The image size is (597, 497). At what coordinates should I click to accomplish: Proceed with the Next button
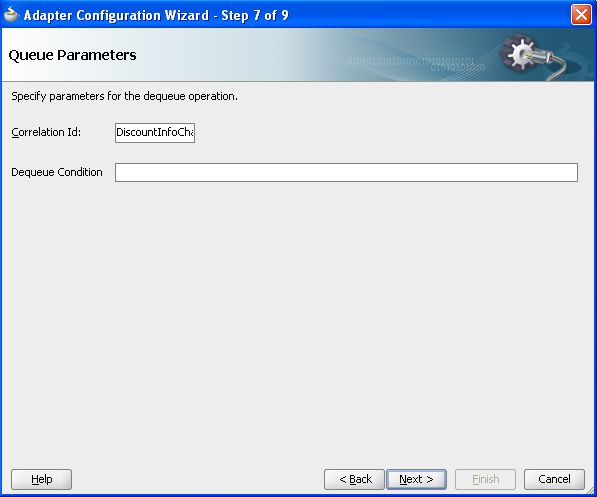[x=417, y=479]
